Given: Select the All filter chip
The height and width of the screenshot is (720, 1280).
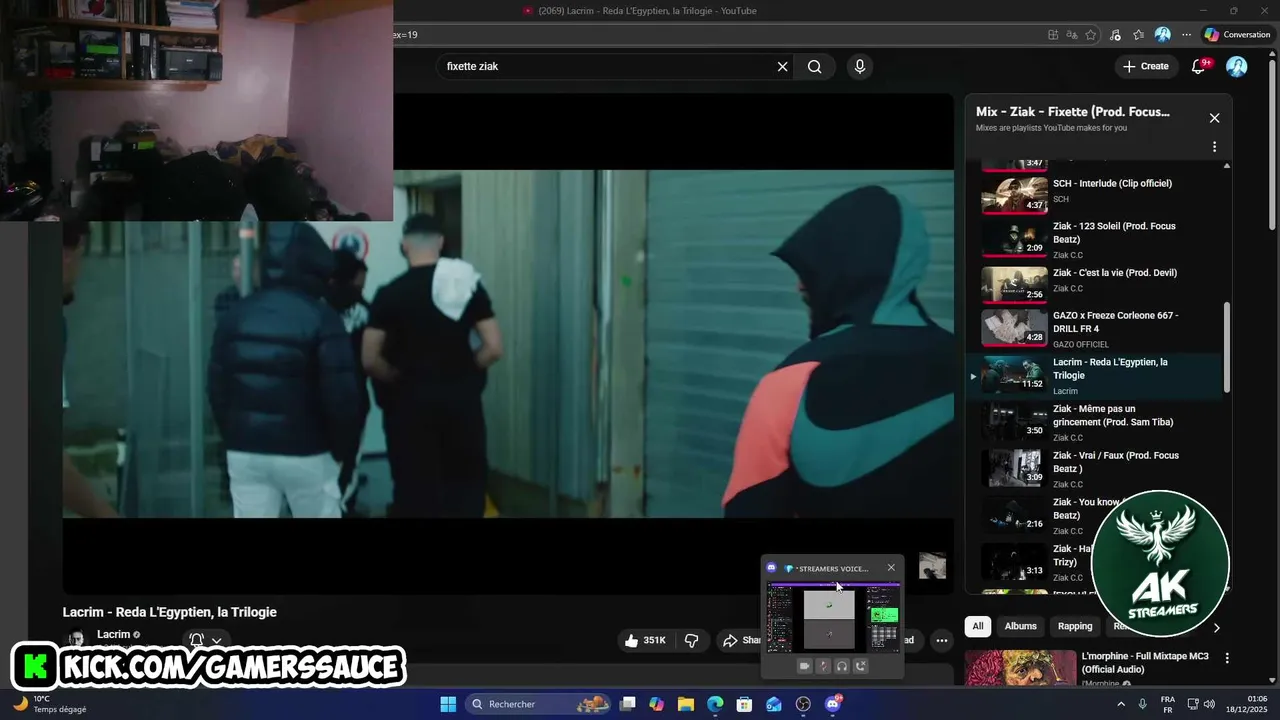Looking at the screenshot, I should (x=978, y=626).
